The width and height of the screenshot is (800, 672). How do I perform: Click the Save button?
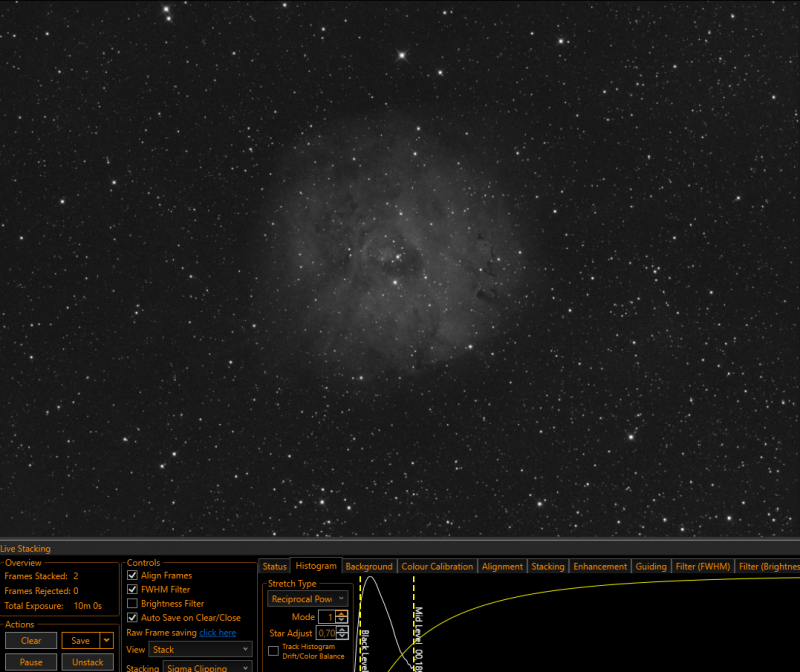pyautogui.click(x=81, y=640)
